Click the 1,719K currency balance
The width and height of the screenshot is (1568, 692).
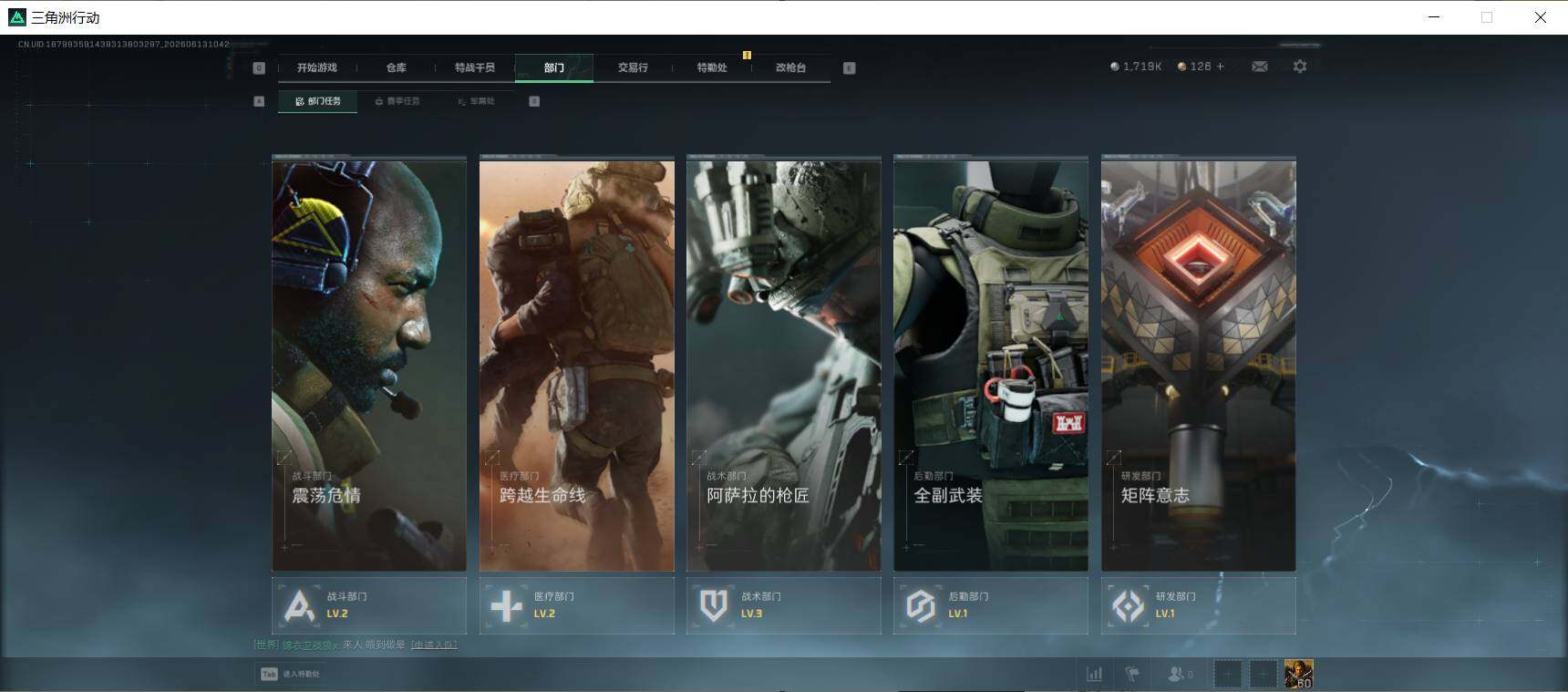click(1136, 67)
